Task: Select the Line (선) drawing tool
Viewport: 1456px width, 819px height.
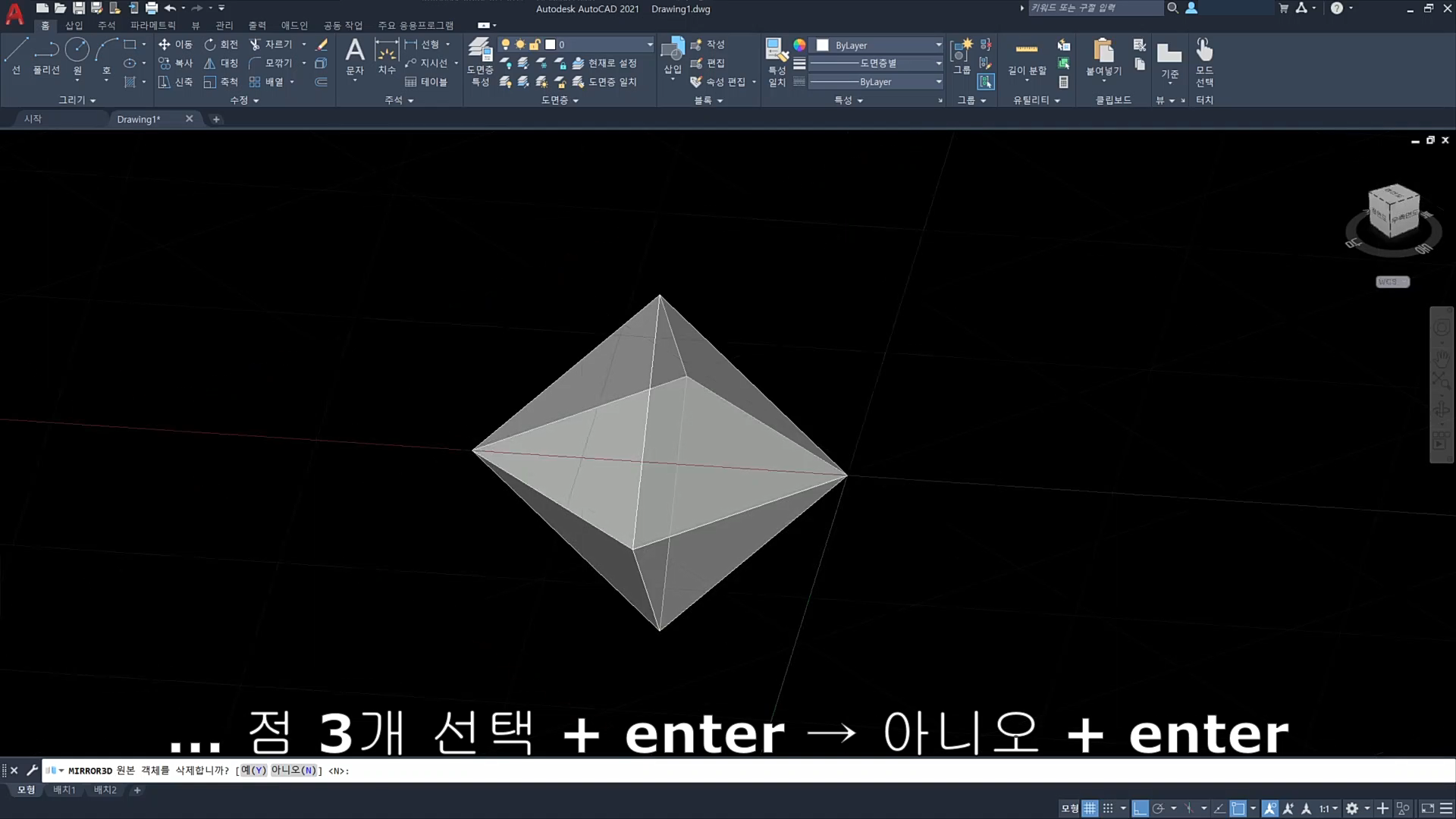Action: tap(16, 56)
